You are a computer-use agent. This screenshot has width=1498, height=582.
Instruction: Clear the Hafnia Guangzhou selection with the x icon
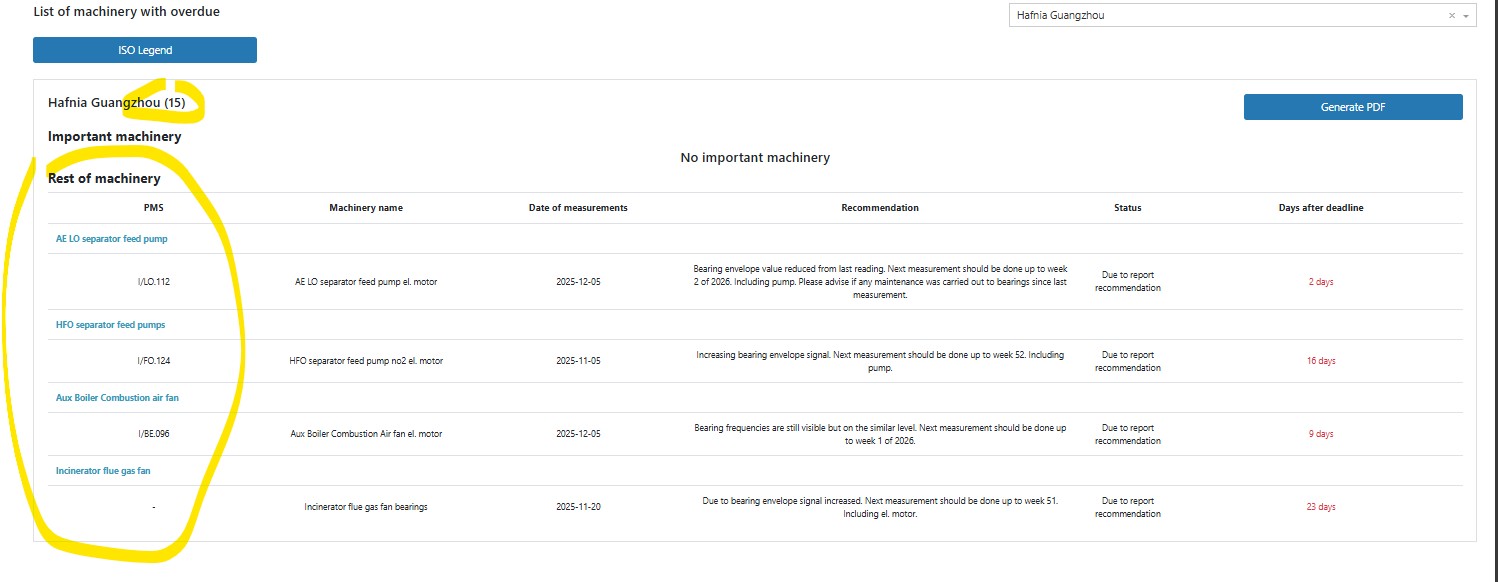(x=1451, y=16)
